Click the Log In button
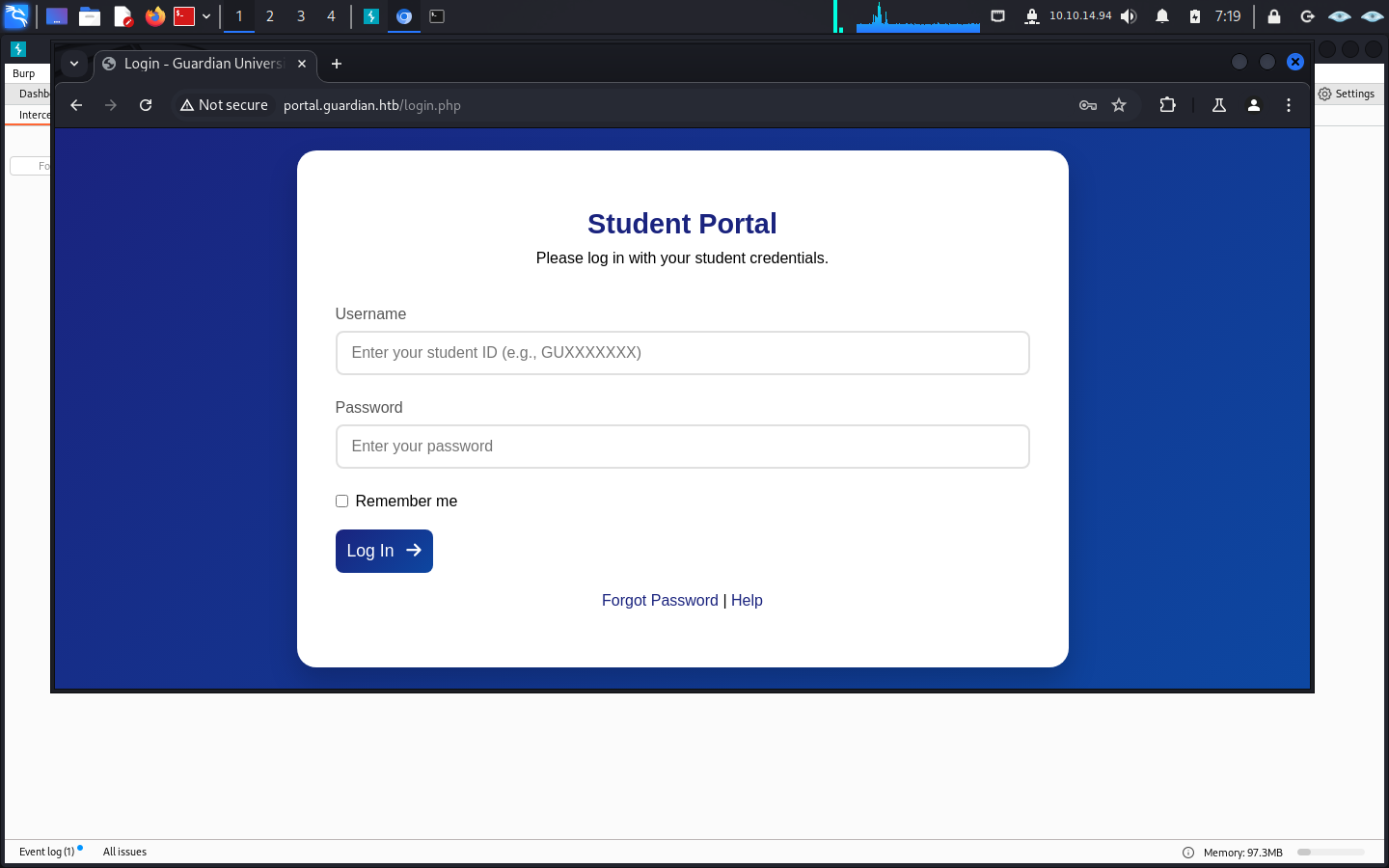The height and width of the screenshot is (868, 1389). [384, 551]
